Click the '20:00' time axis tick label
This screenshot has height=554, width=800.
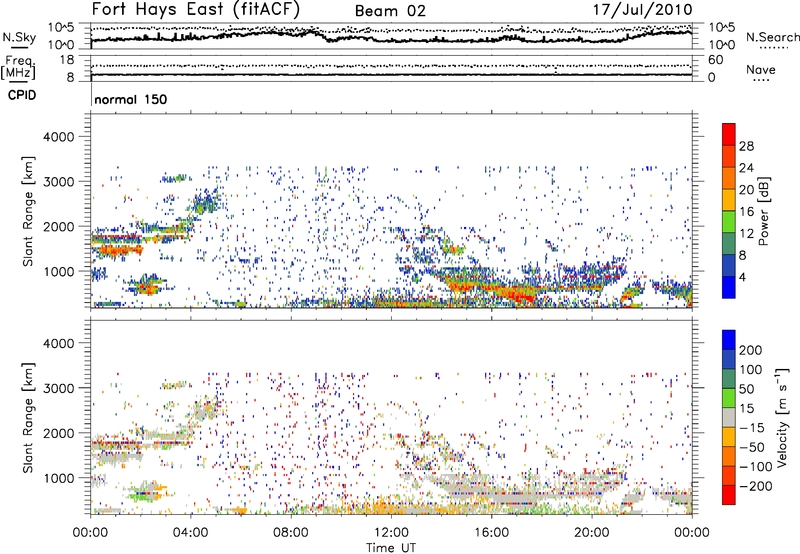coord(592,533)
